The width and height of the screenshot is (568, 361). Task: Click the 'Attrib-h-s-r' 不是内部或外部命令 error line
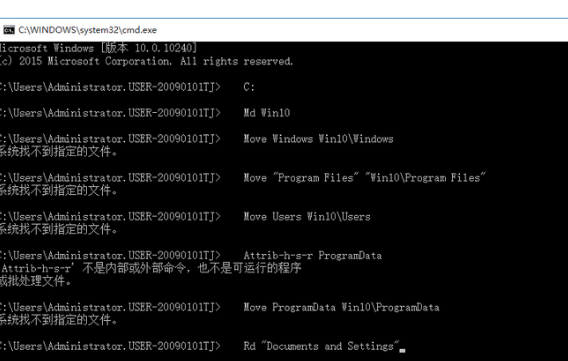151,268
